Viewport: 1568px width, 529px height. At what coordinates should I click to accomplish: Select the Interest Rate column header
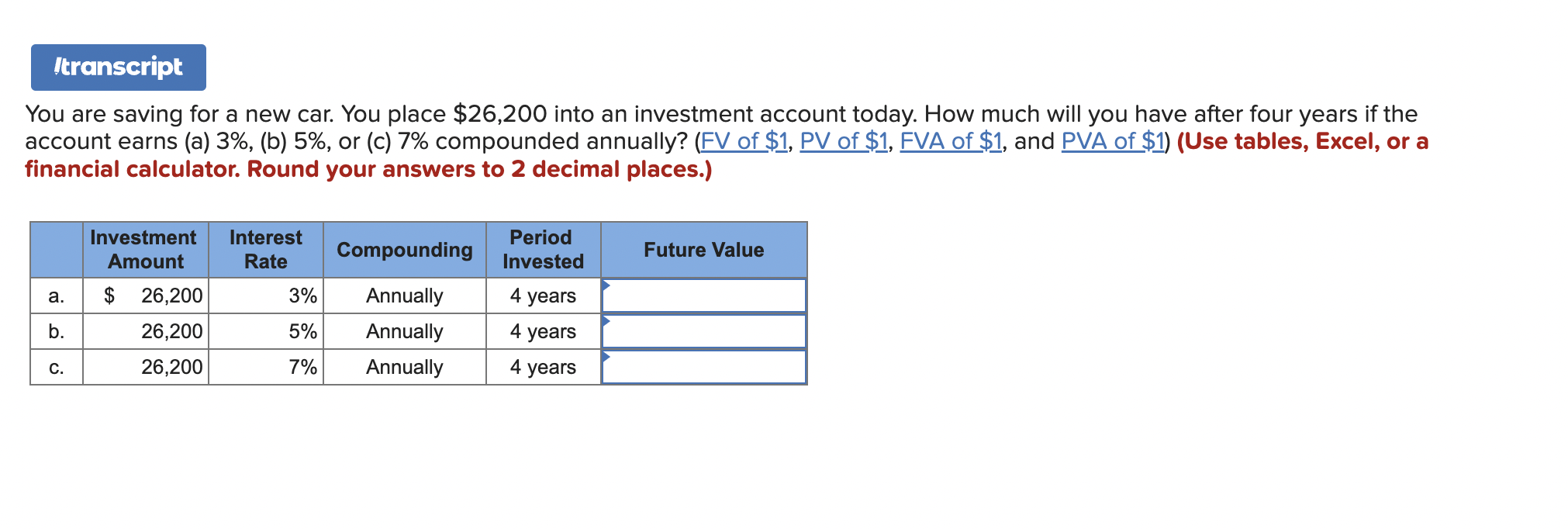265,250
